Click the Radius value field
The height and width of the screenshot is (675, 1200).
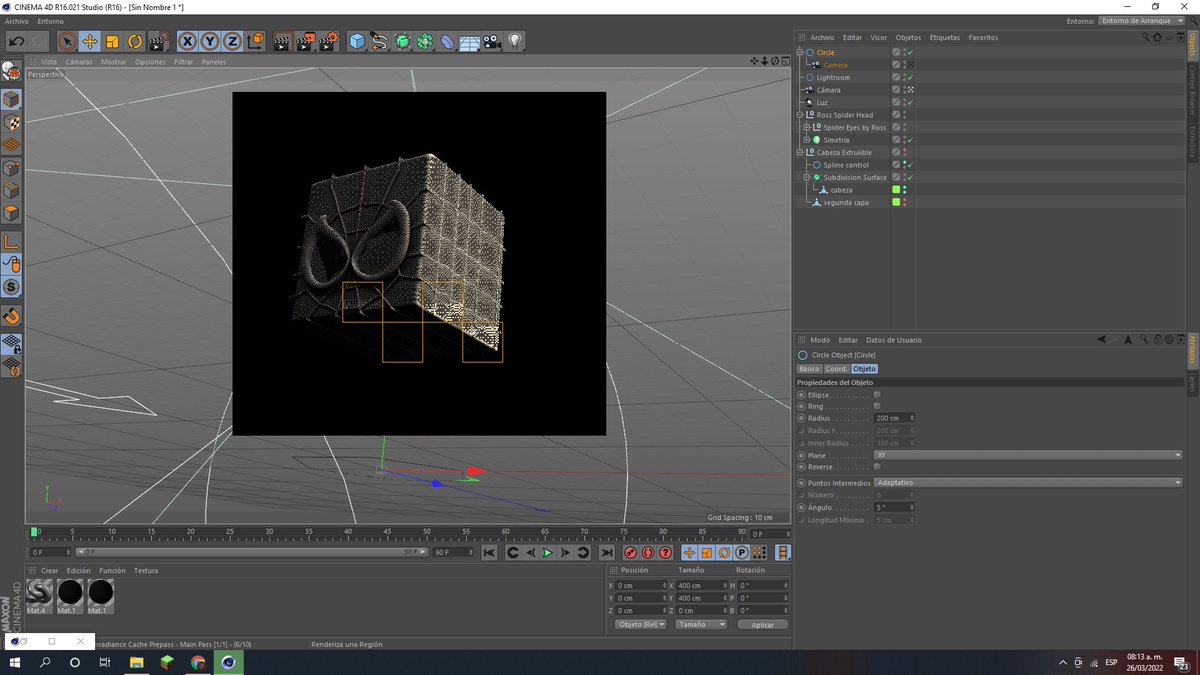891,418
